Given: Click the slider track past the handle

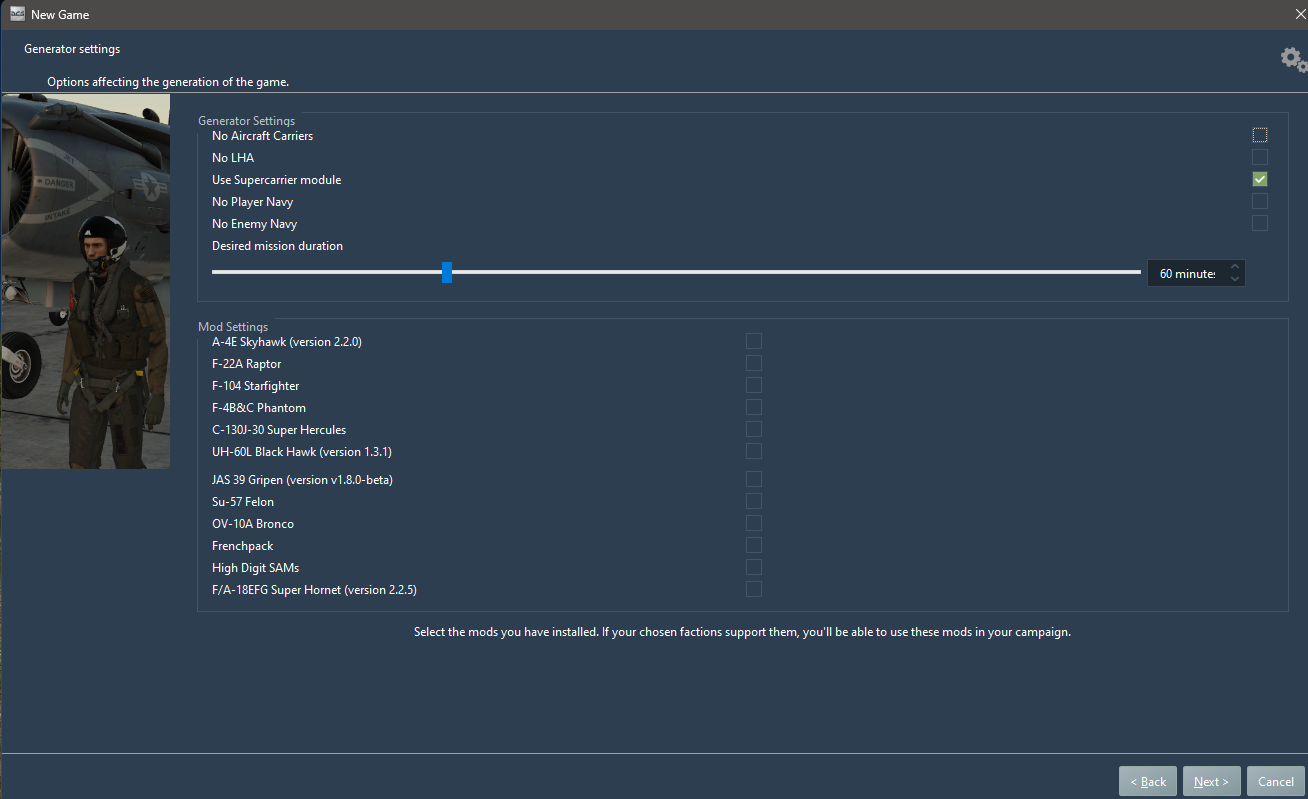Looking at the screenshot, I should [796, 272].
